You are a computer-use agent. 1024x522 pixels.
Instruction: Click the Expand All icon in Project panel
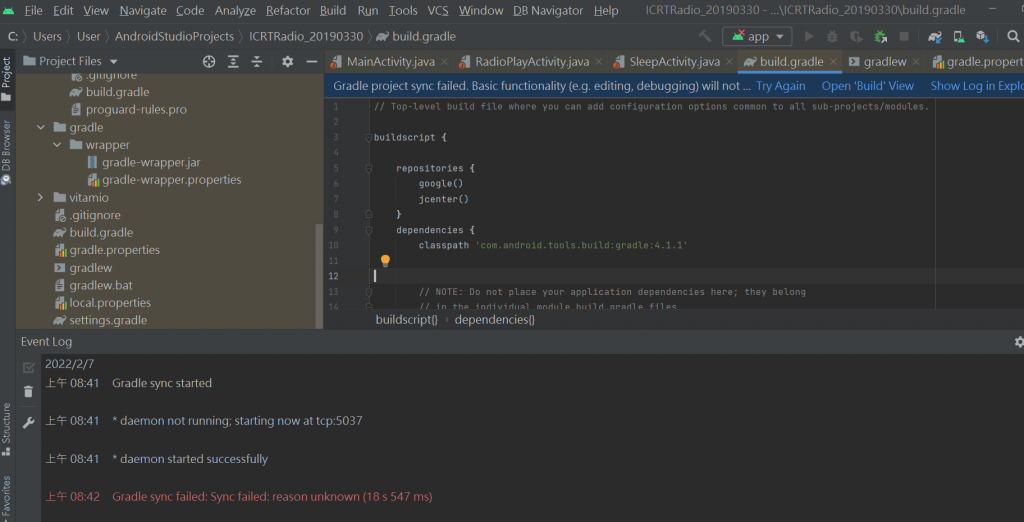[233, 61]
